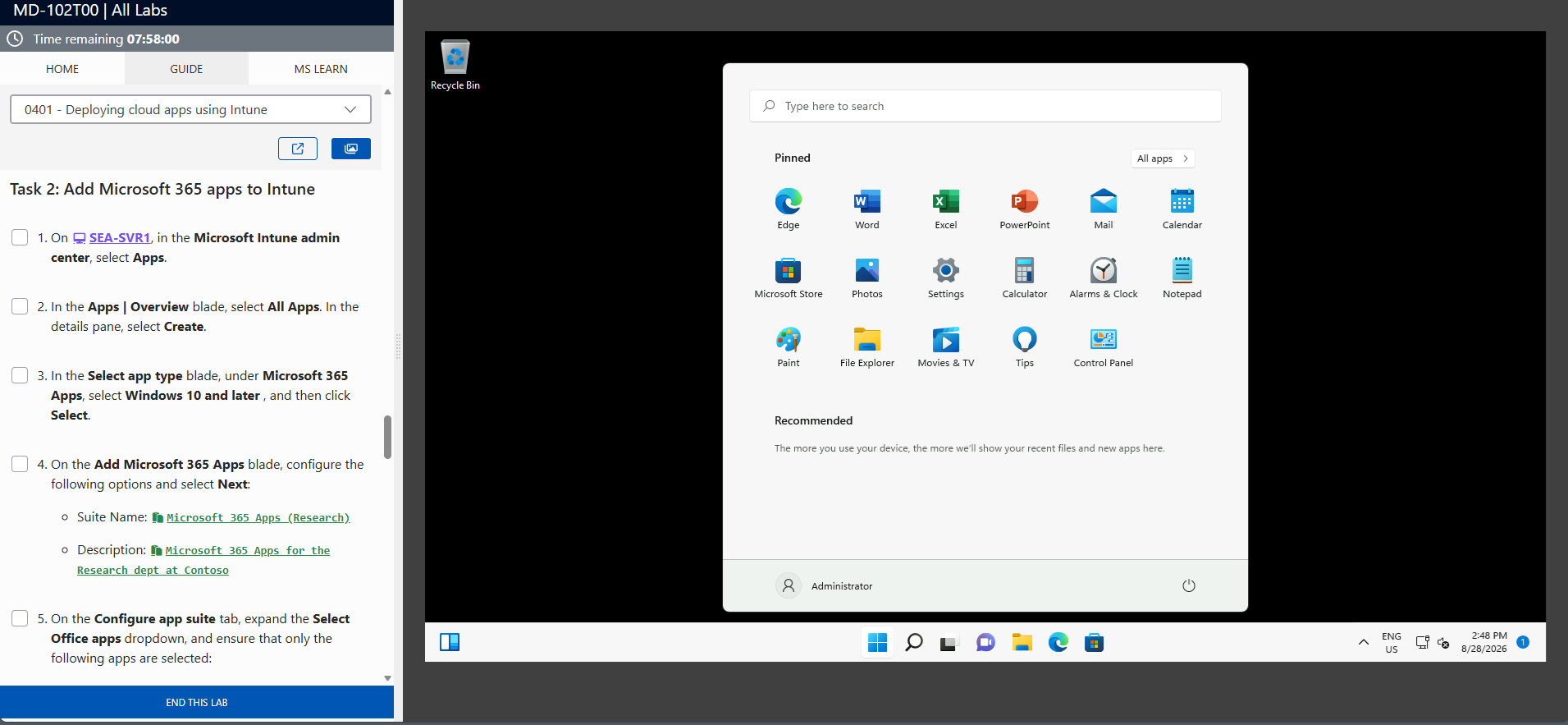The image size is (1568, 725).
Task: Open Task View on the taskbar
Action: 949,642
